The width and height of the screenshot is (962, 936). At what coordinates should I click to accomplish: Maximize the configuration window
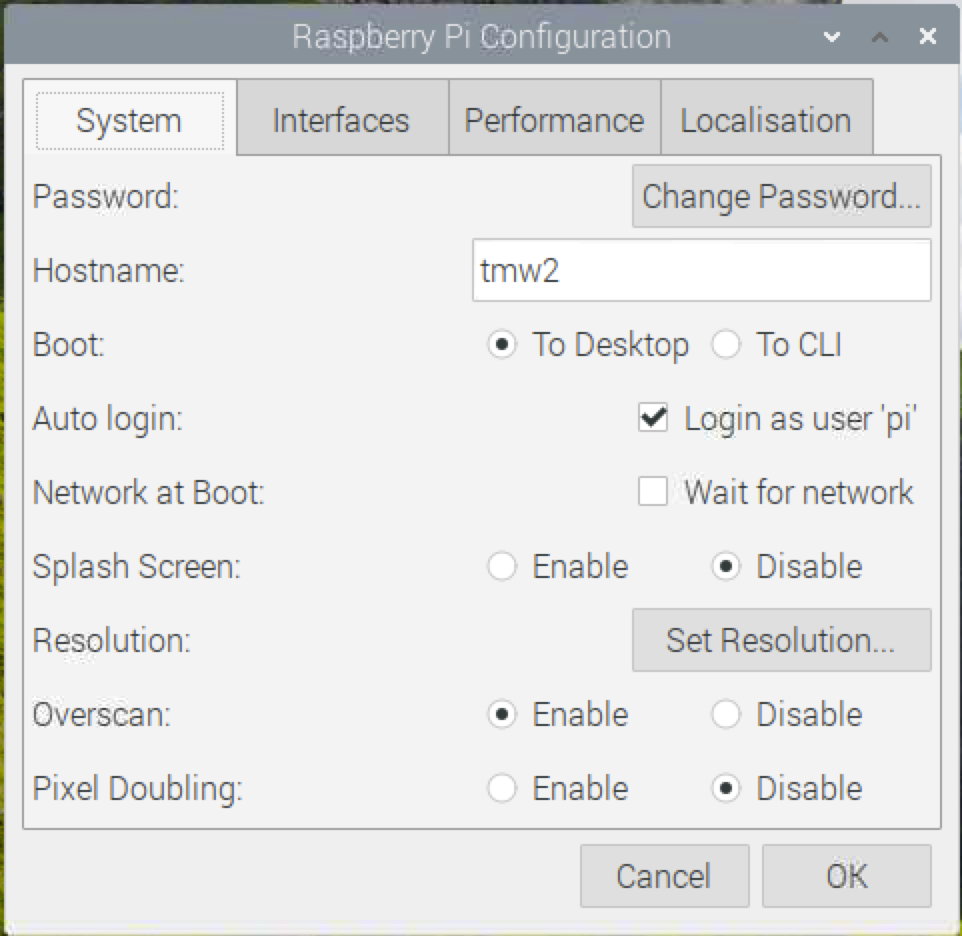880,38
